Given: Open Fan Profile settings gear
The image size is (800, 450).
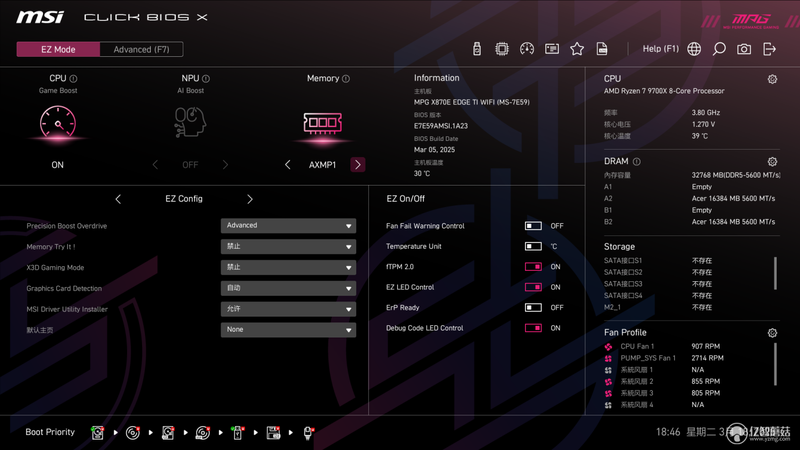Looking at the screenshot, I should pyautogui.click(x=772, y=333).
